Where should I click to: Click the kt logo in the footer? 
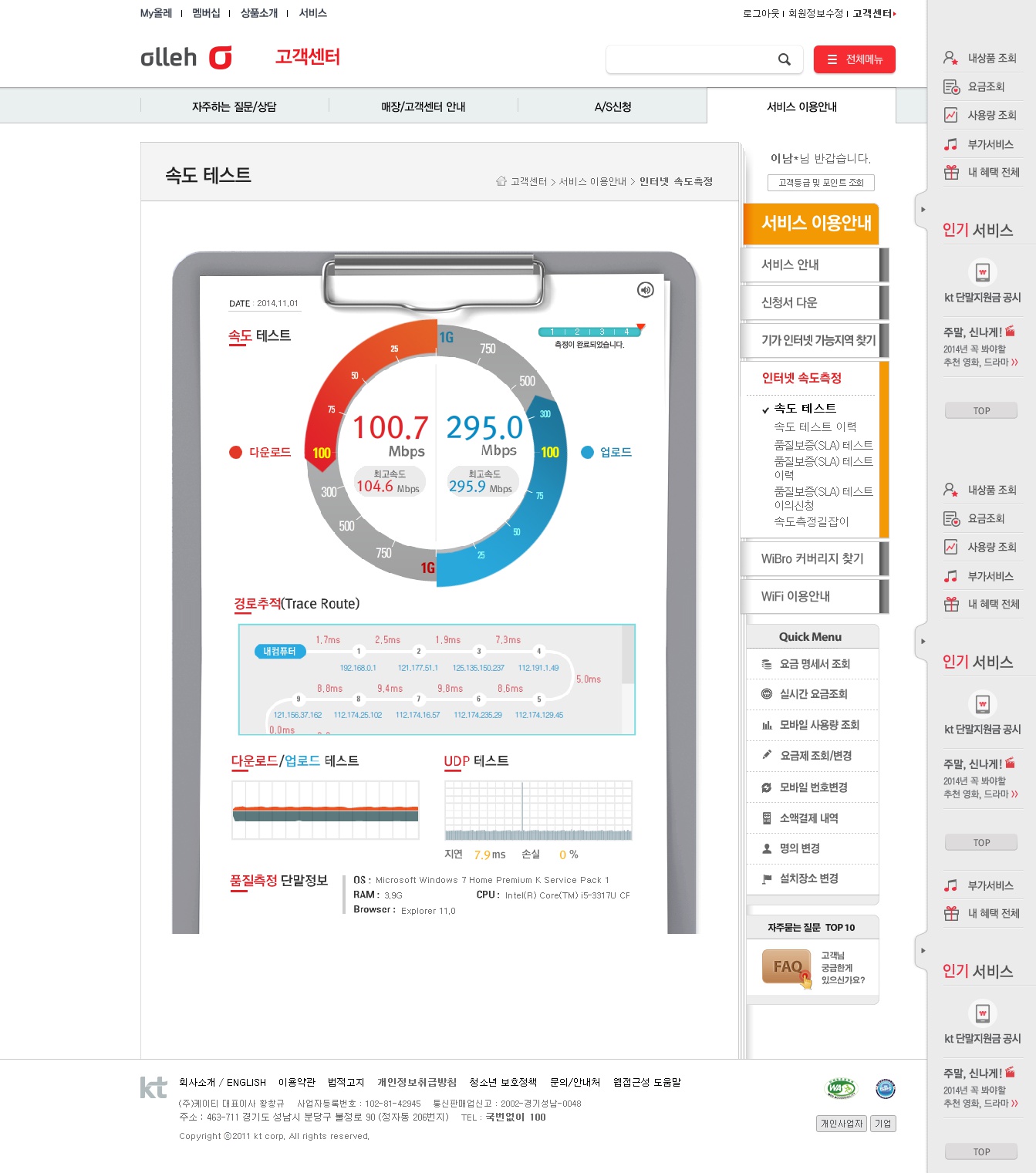[x=154, y=1087]
